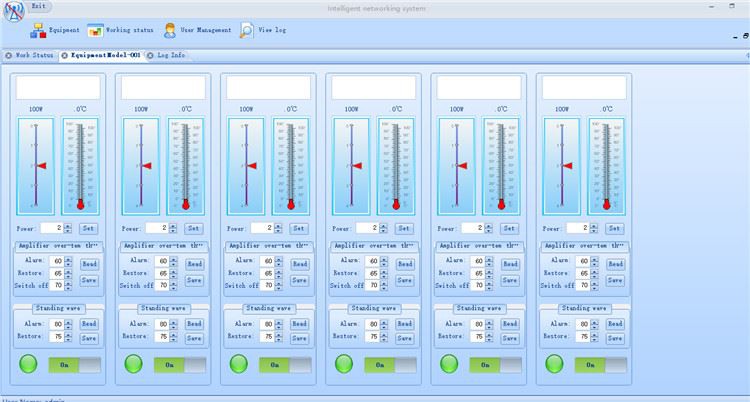Open User Management from the toolbar
Image resolution: width=750 pixels, height=402 pixels.
point(171,30)
